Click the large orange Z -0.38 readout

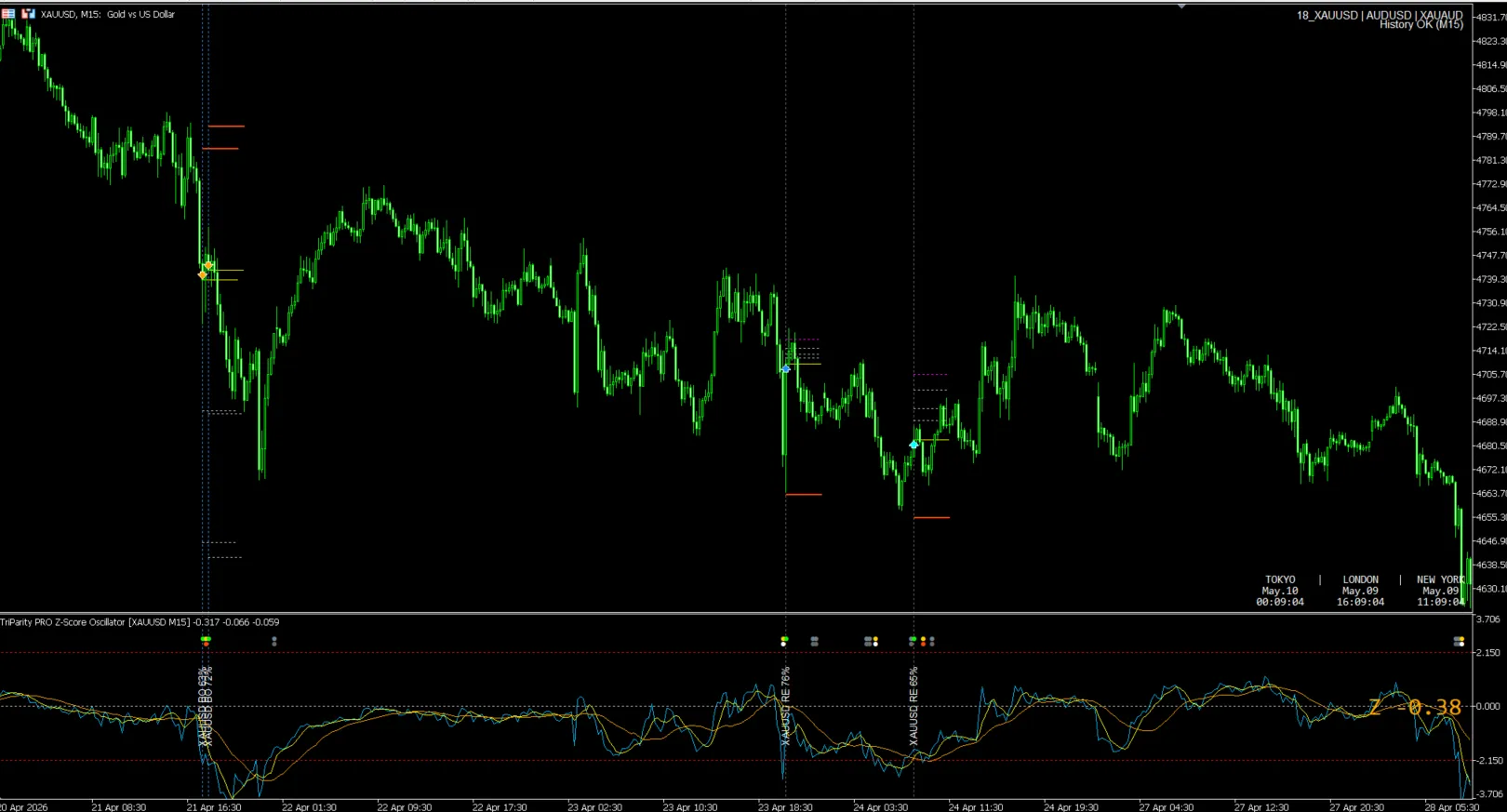click(x=1415, y=708)
